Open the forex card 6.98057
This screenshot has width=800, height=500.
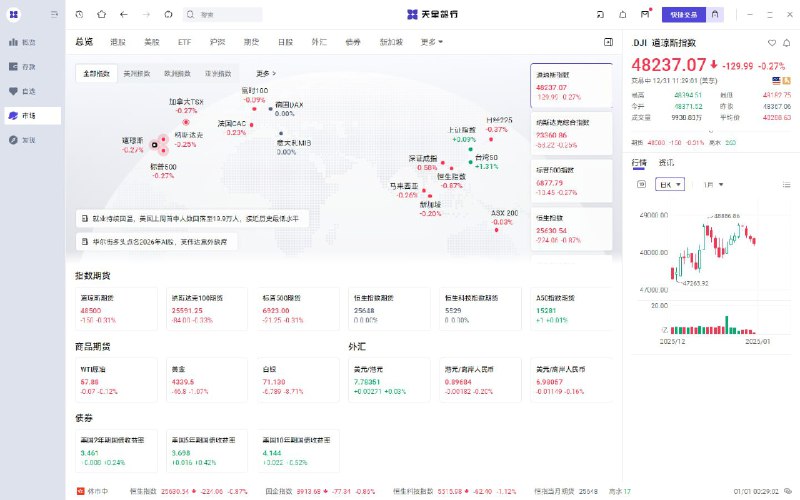571,380
